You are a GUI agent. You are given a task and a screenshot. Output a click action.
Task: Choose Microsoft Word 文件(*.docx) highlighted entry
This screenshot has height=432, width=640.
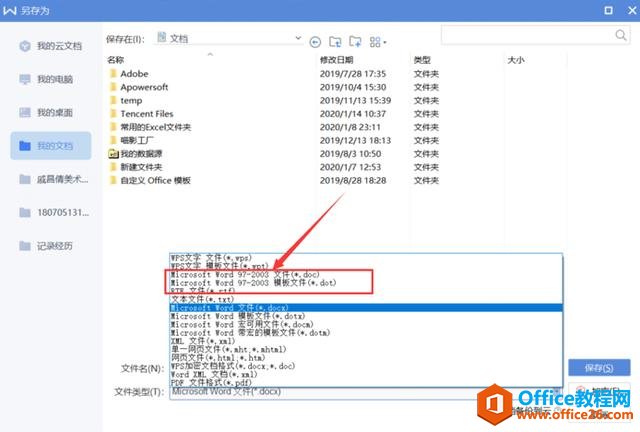click(x=366, y=307)
